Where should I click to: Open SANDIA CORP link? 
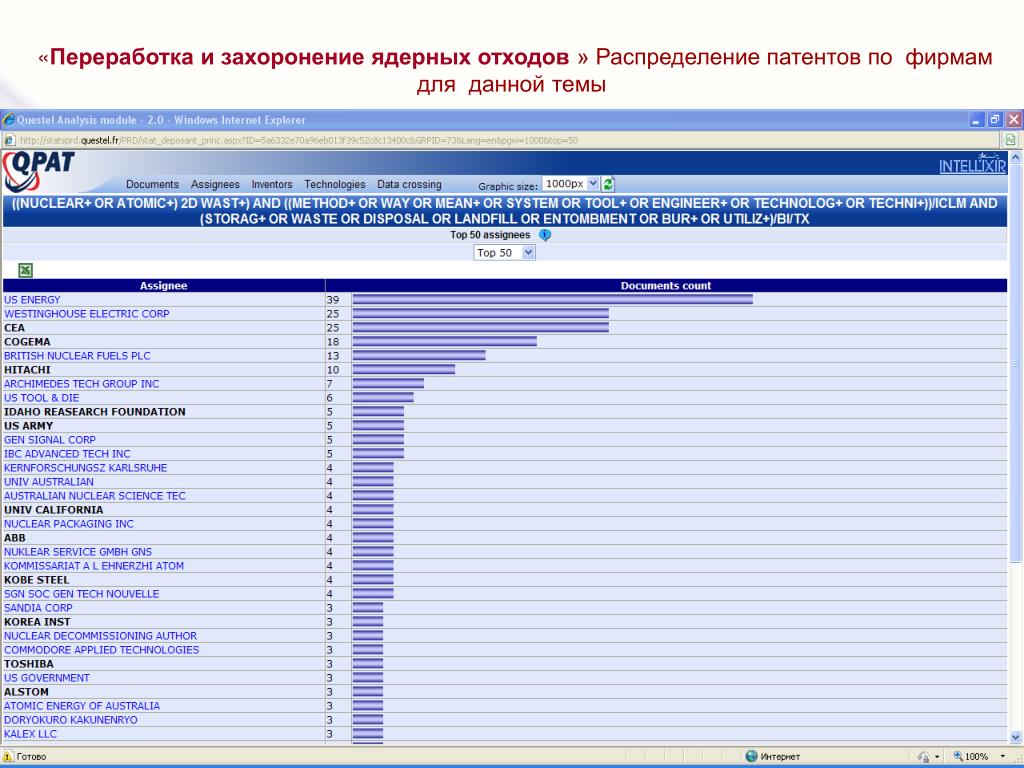click(38, 608)
